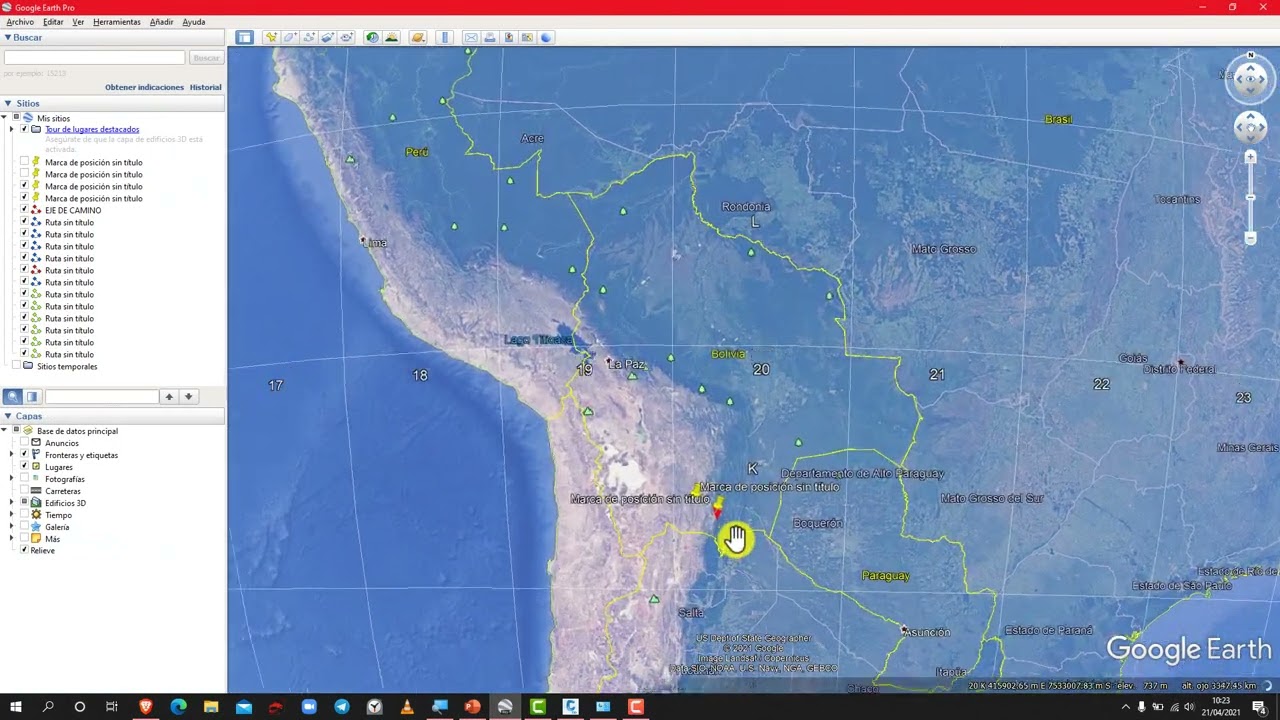Move item up with arrow button

(x=169, y=396)
